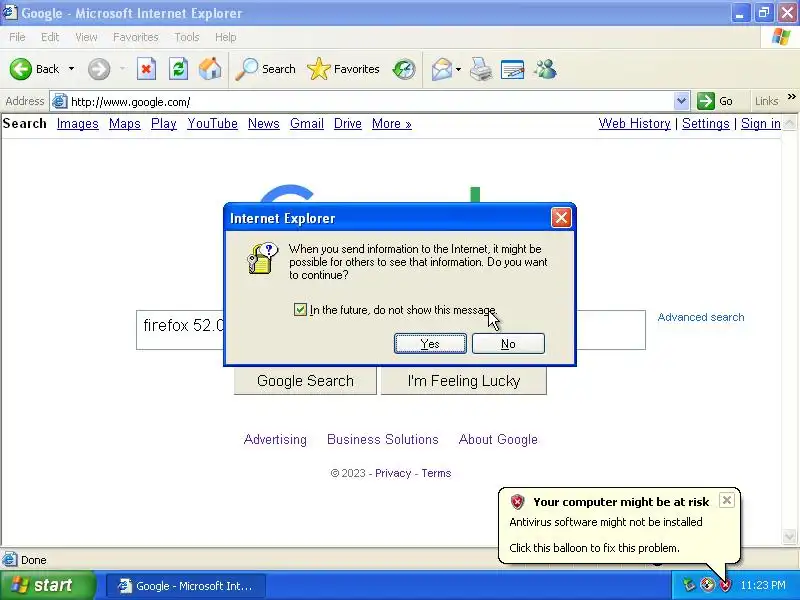This screenshot has width=800, height=600.
Task: Open the Edit menu
Action: [50, 37]
